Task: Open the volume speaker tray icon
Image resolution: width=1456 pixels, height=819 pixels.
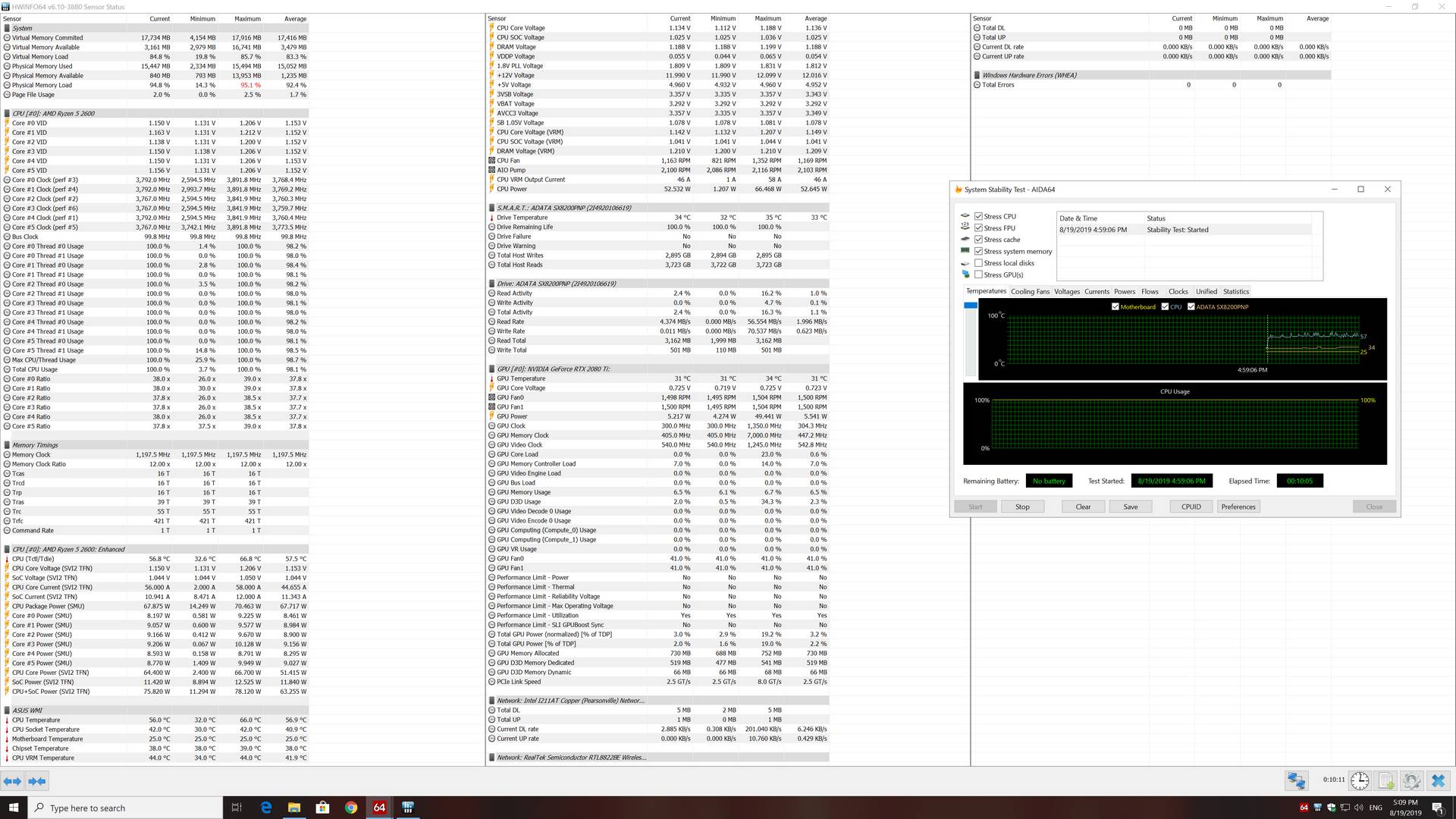Action: click(1358, 808)
